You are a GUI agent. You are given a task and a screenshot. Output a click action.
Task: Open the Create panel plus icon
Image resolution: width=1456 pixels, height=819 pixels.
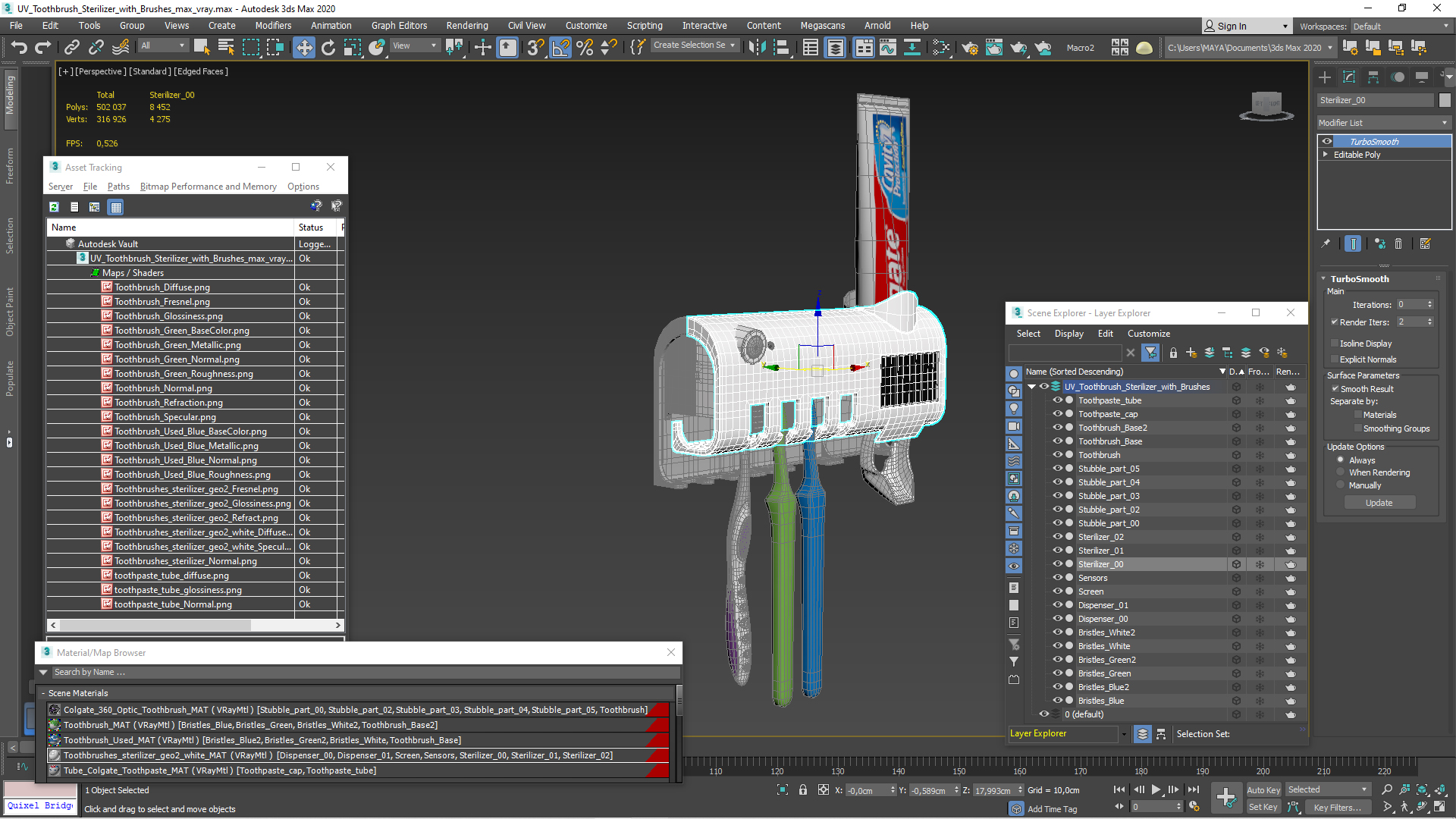point(1325,77)
